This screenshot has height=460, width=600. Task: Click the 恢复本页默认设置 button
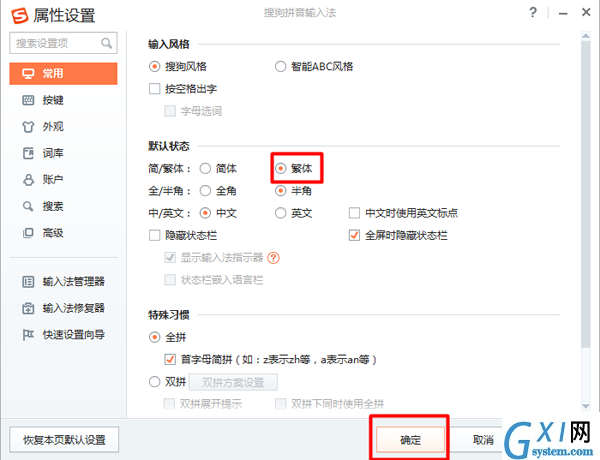coord(64,440)
